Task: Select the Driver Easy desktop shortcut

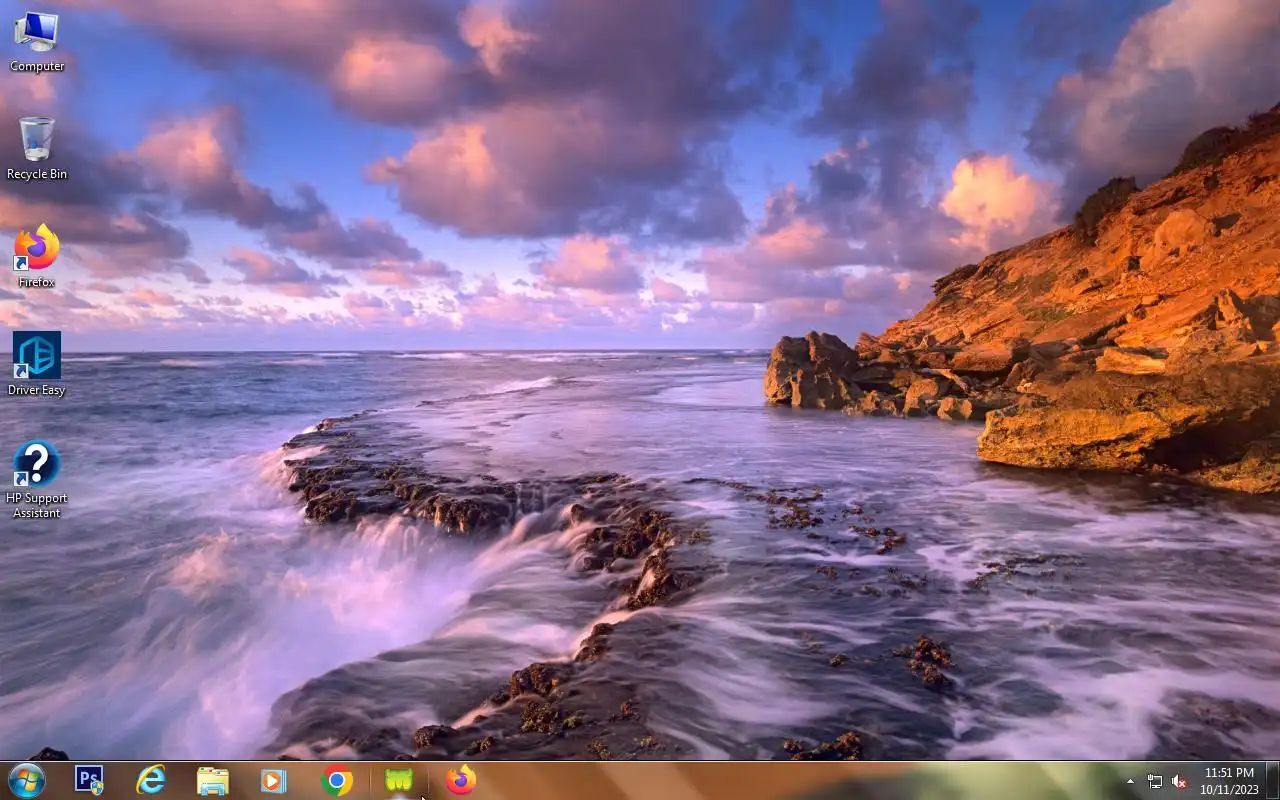Action: (37, 365)
